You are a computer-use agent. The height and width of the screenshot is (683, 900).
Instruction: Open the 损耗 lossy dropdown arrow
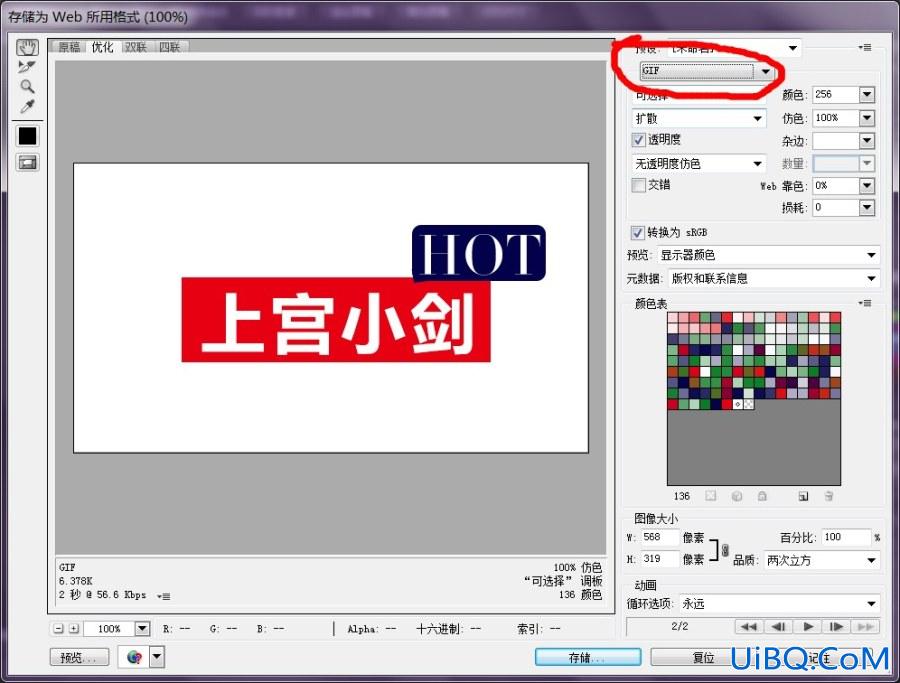click(x=867, y=207)
